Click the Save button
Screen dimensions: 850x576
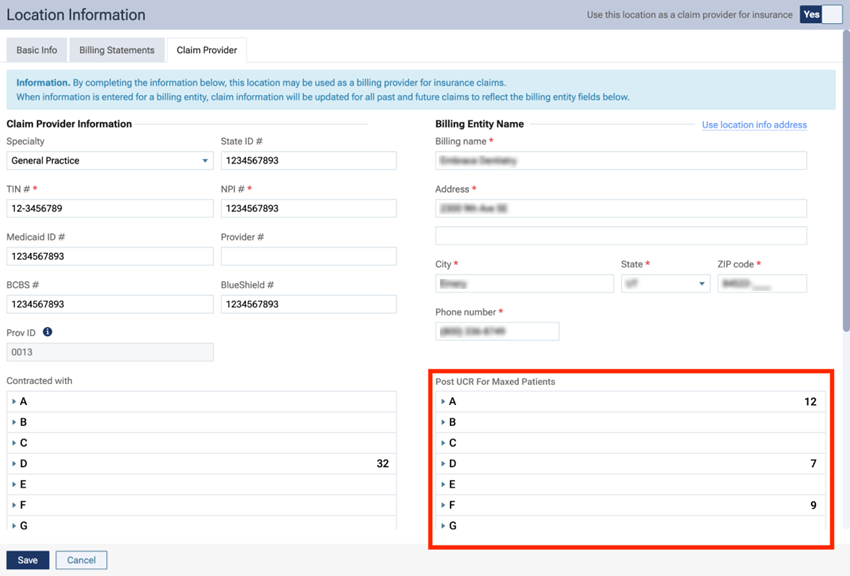[x=28, y=560]
